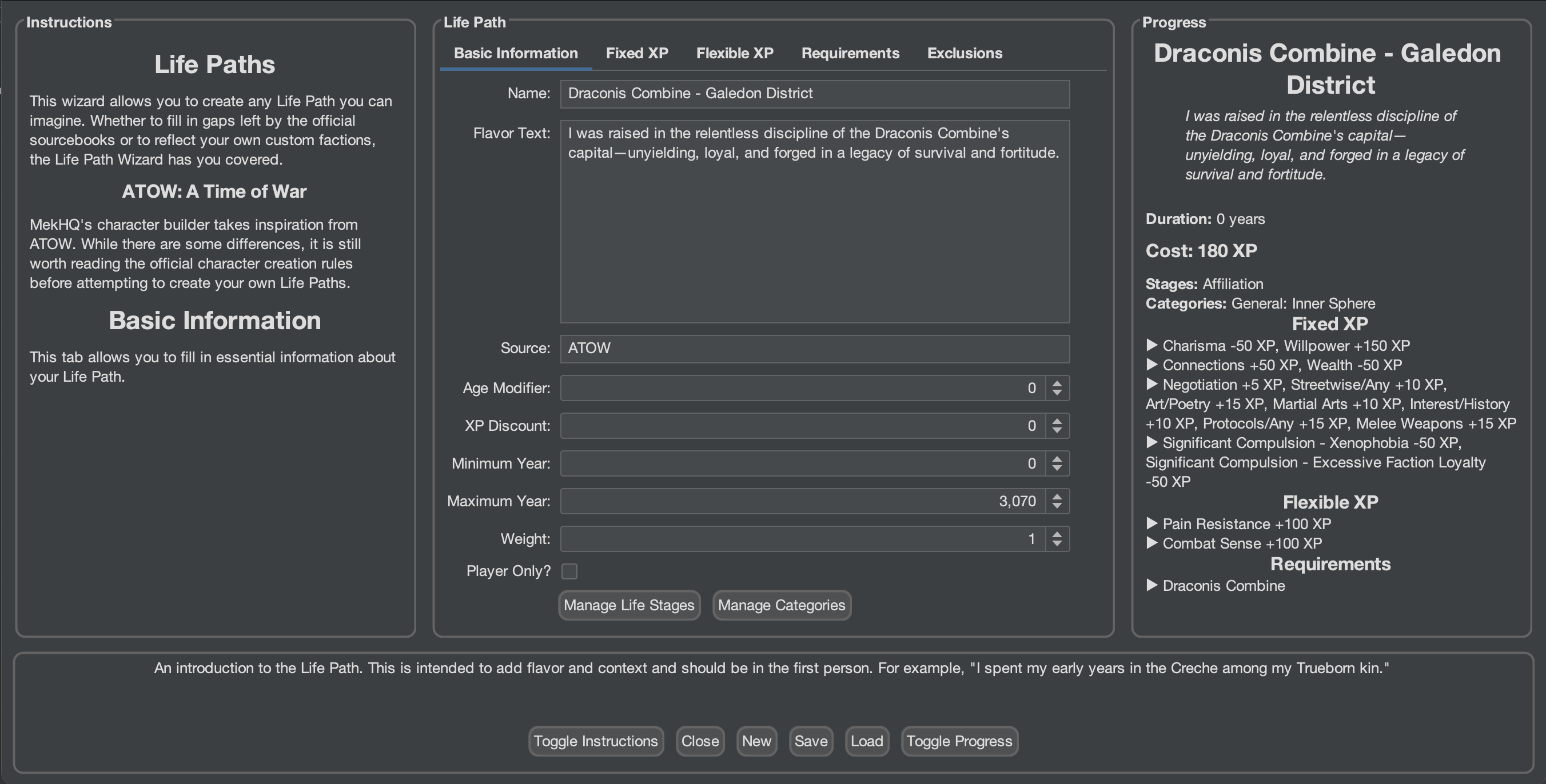
Task: Create a New life path
Action: click(756, 741)
